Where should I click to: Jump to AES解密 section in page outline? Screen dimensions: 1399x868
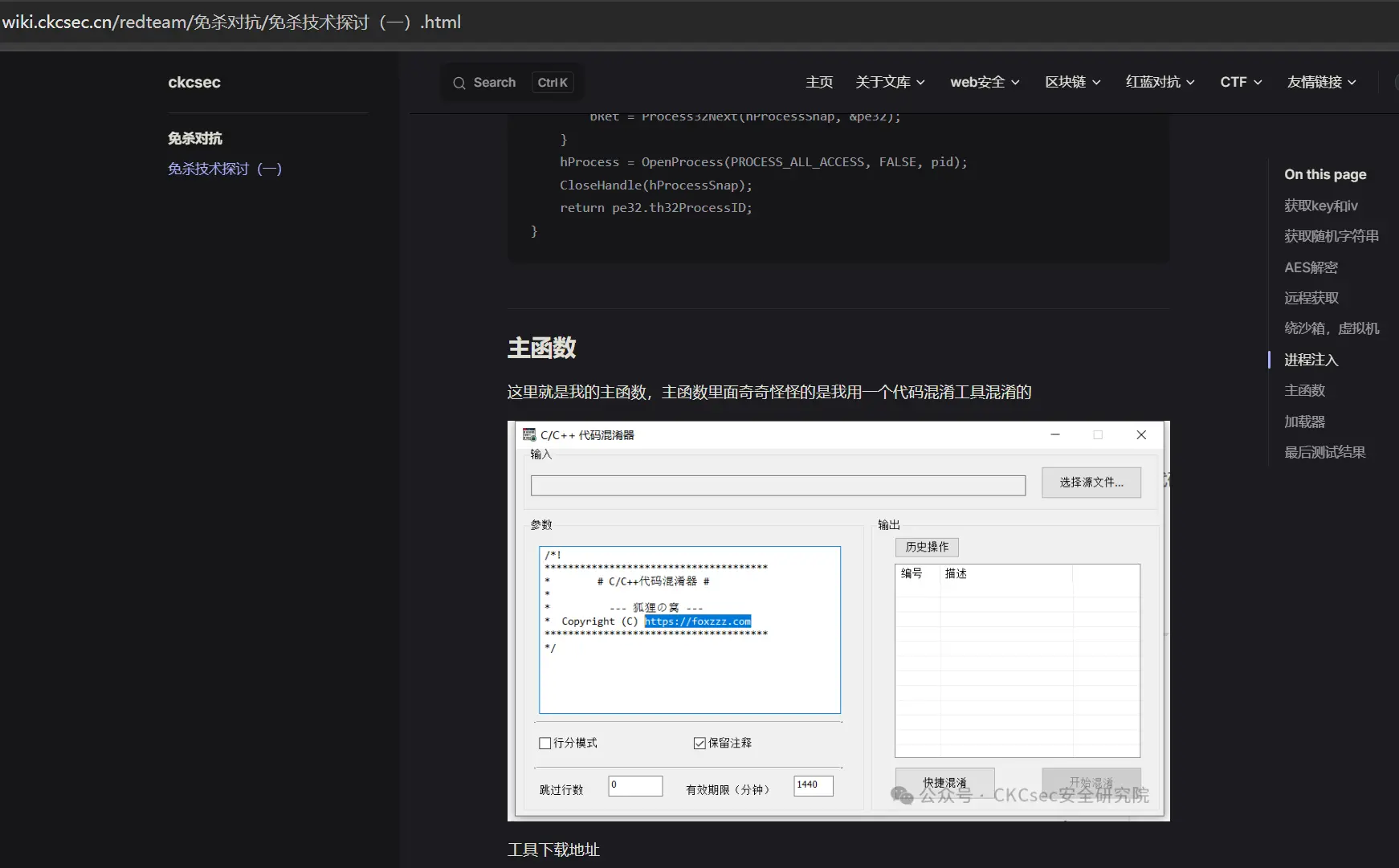[1311, 267]
